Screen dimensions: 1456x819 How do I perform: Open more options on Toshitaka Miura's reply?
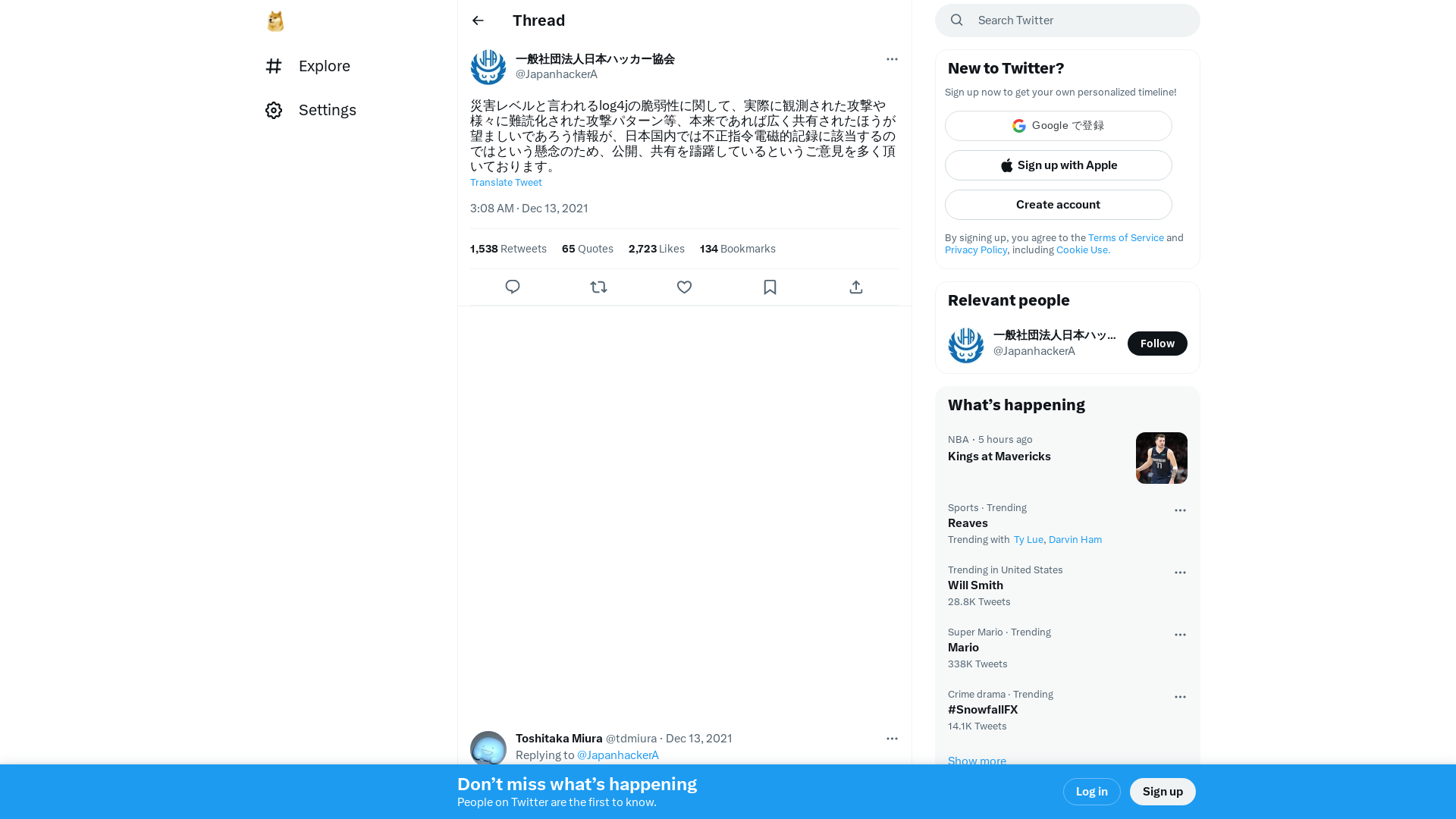pos(892,739)
